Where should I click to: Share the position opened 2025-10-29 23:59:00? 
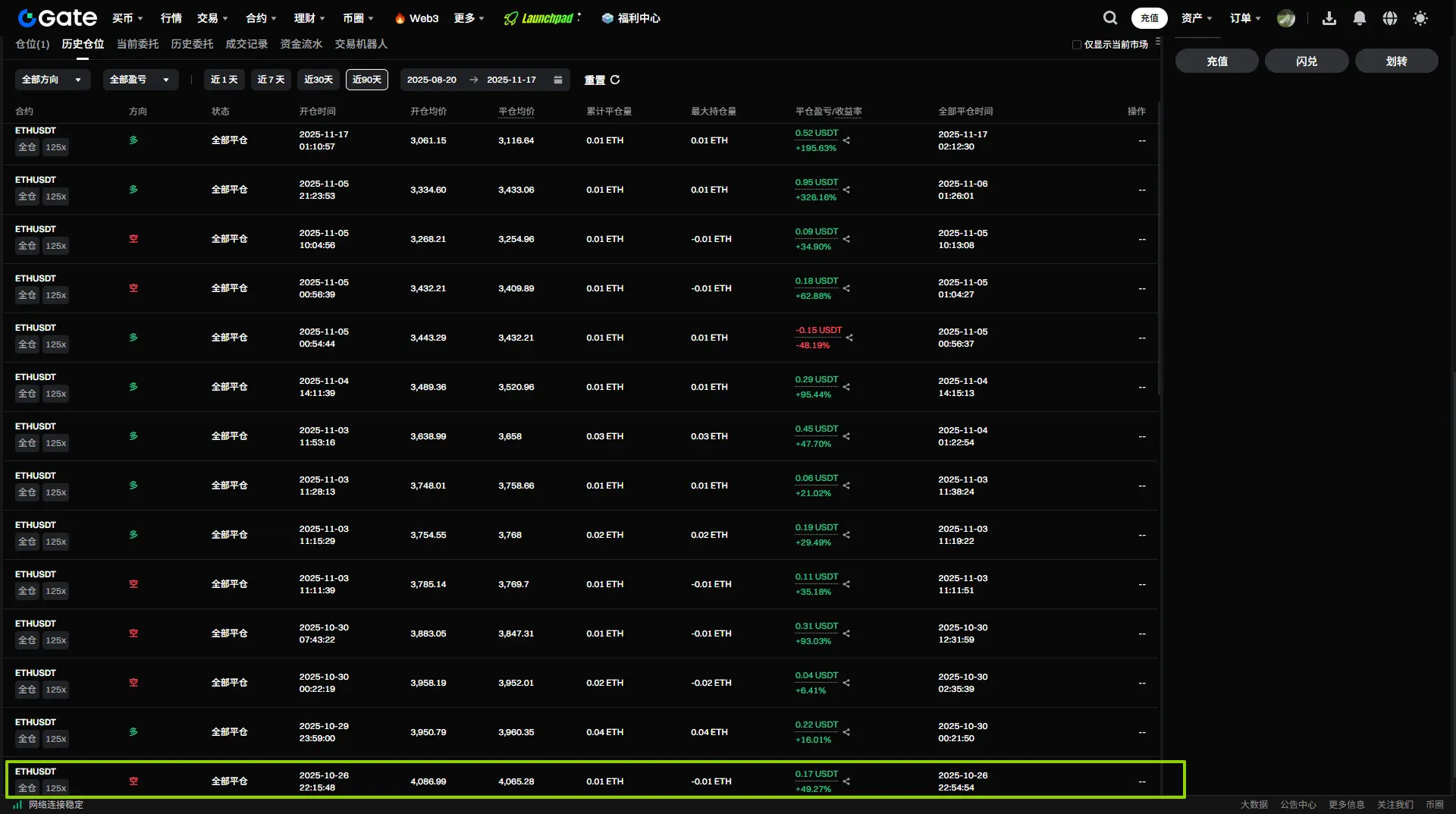tap(846, 732)
